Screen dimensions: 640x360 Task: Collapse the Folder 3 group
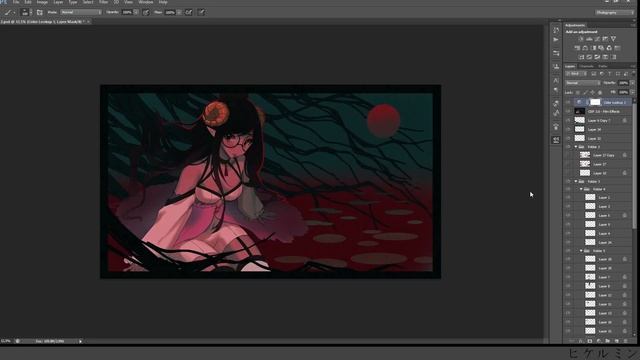576,181
